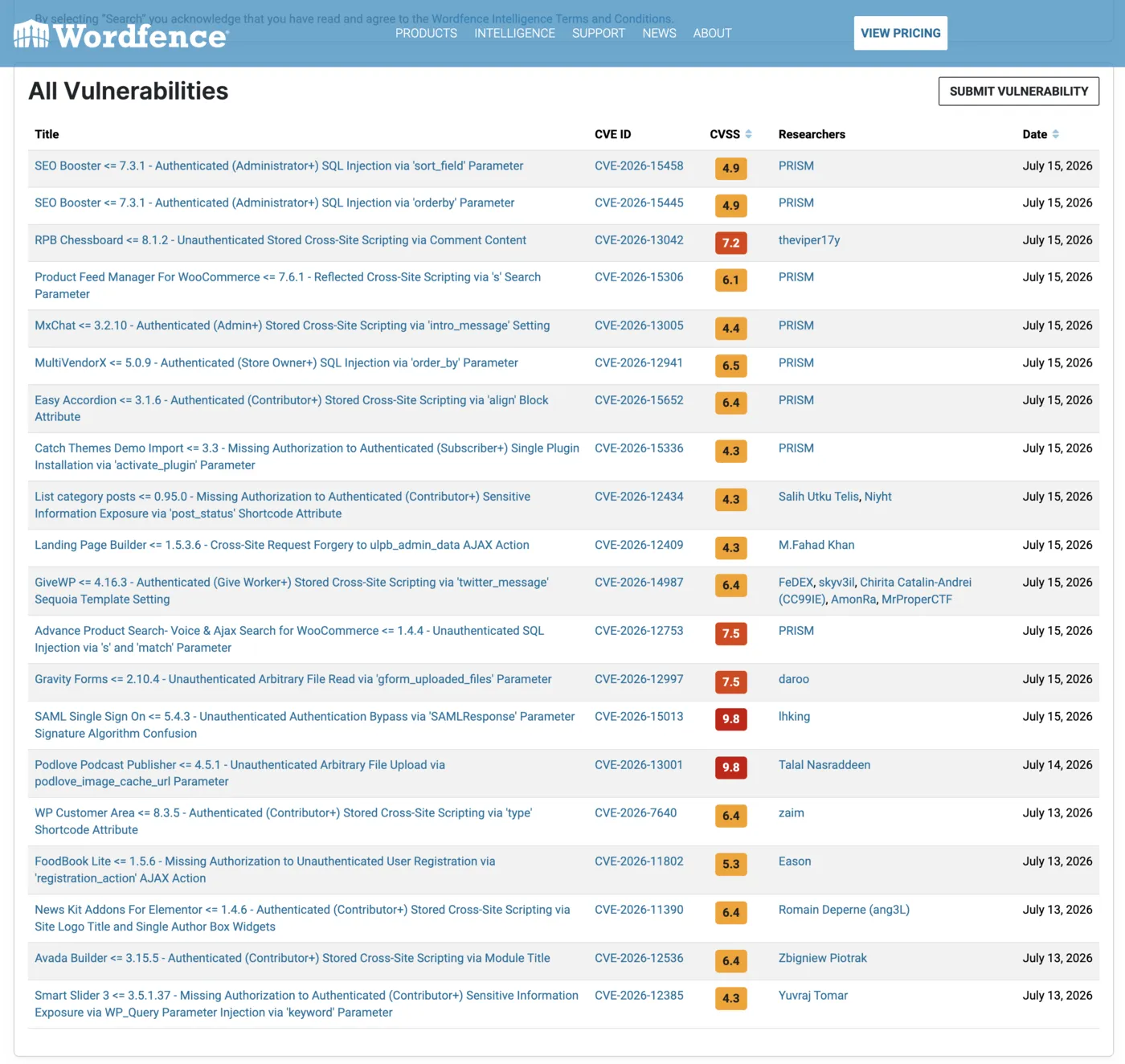Click the Wordfence logo
The image size is (1125, 1064).
(x=121, y=35)
